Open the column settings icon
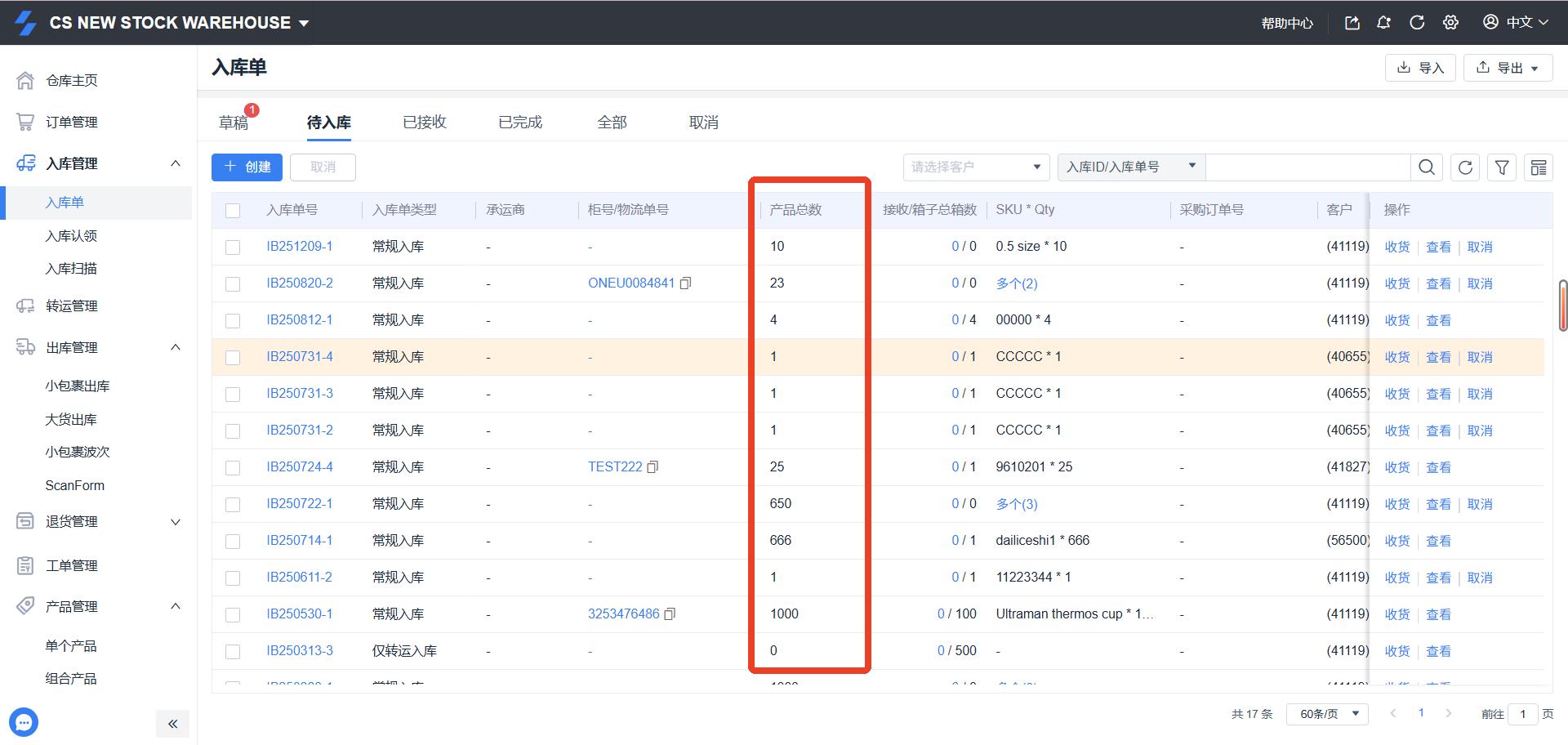 pos(1539,167)
